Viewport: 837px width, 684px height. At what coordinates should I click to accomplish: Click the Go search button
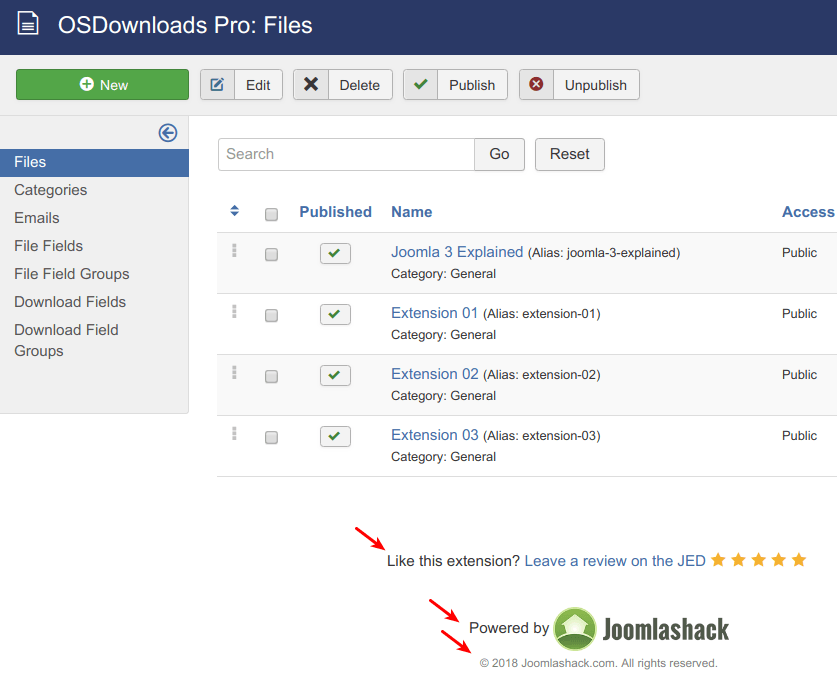[x=499, y=154]
